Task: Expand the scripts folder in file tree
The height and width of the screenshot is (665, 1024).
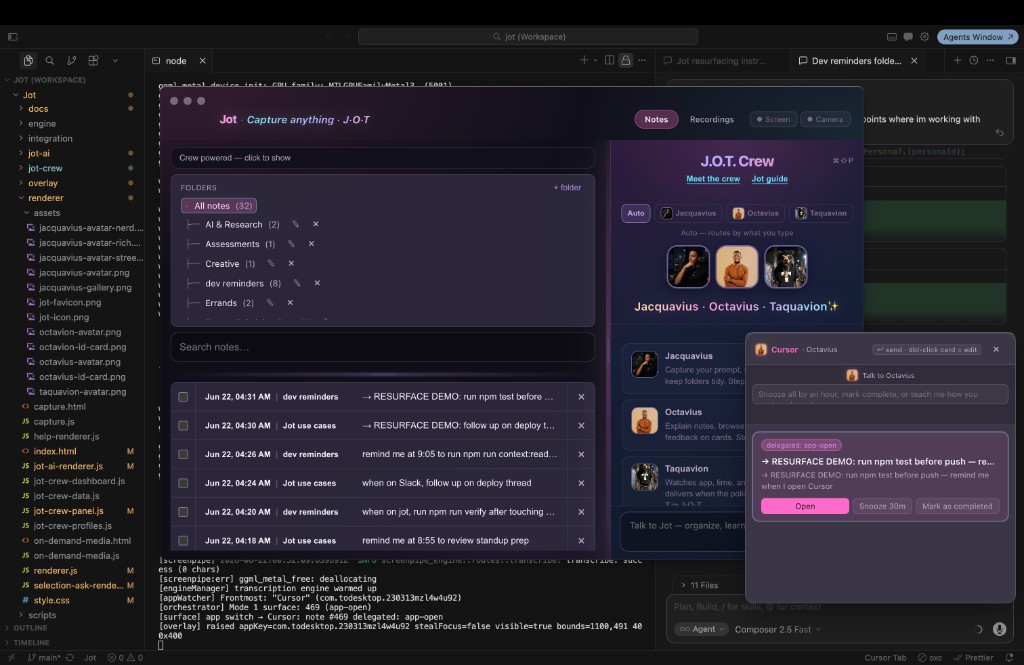Action: [x=42, y=615]
